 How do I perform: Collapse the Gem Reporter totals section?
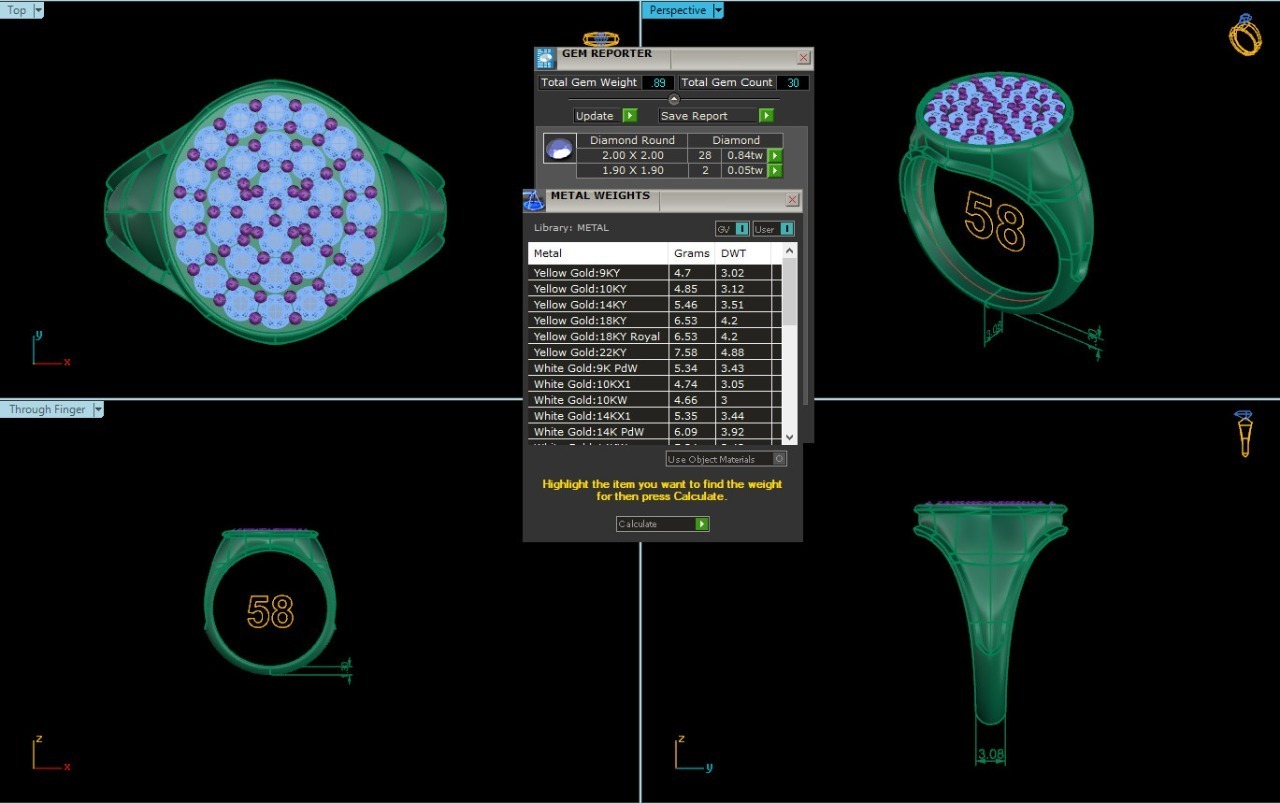[x=673, y=100]
